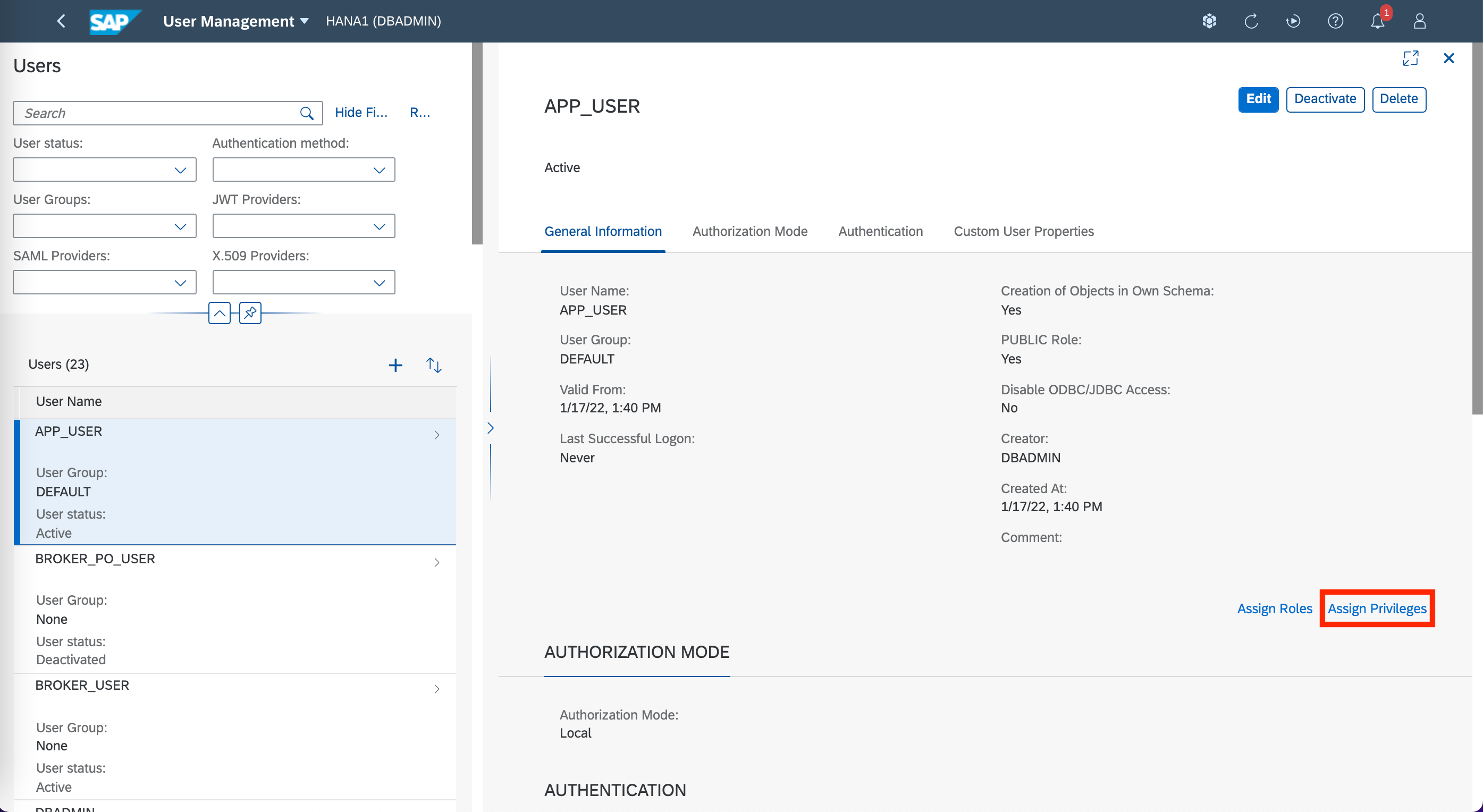Open the user profile icon

tap(1419, 21)
